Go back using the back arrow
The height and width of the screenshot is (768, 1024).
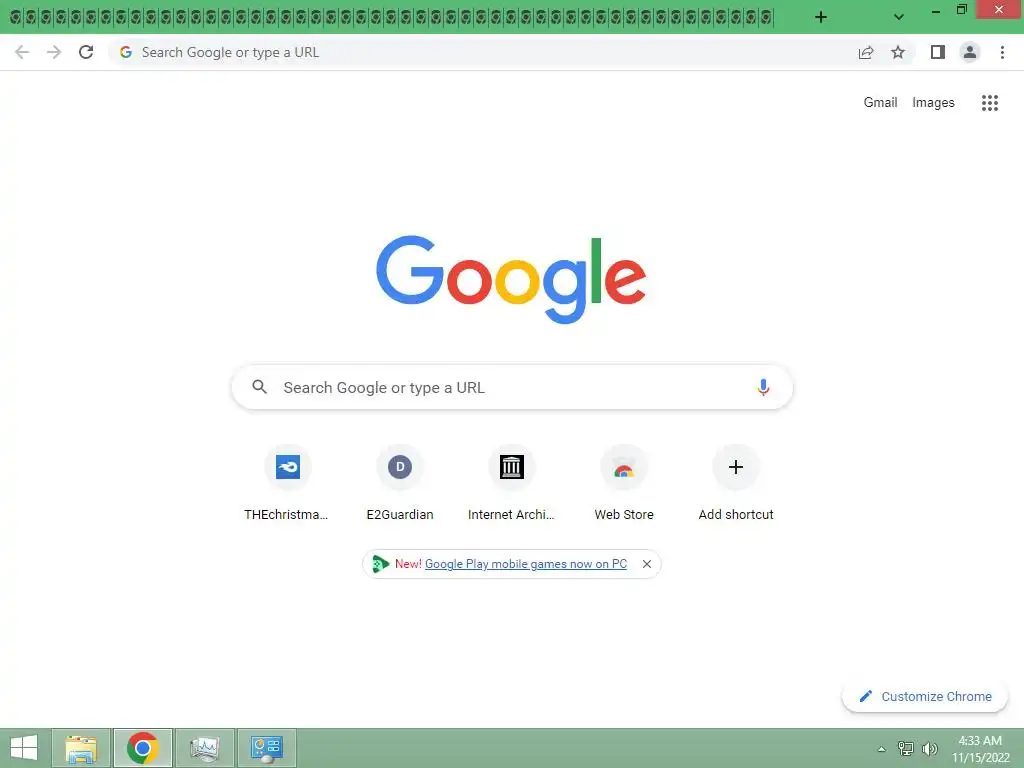tap(22, 52)
